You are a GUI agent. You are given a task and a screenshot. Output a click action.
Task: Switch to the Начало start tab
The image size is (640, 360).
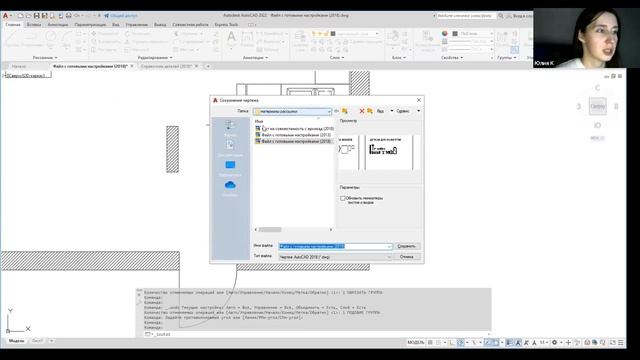point(18,66)
